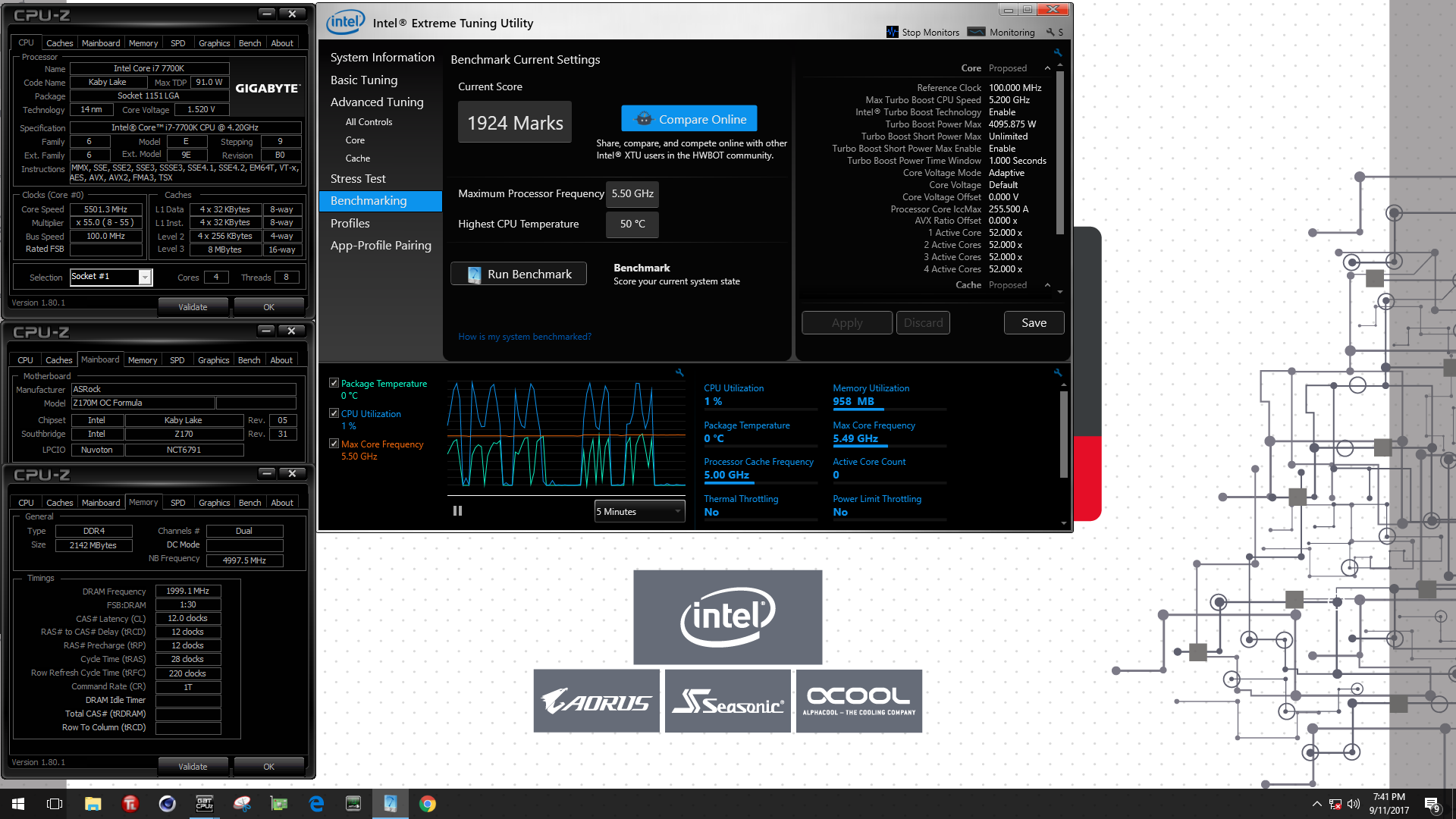Click scroll up arrow in Proposed settings panel
Image resolution: width=1456 pixels, height=819 pixels.
click(x=1060, y=66)
